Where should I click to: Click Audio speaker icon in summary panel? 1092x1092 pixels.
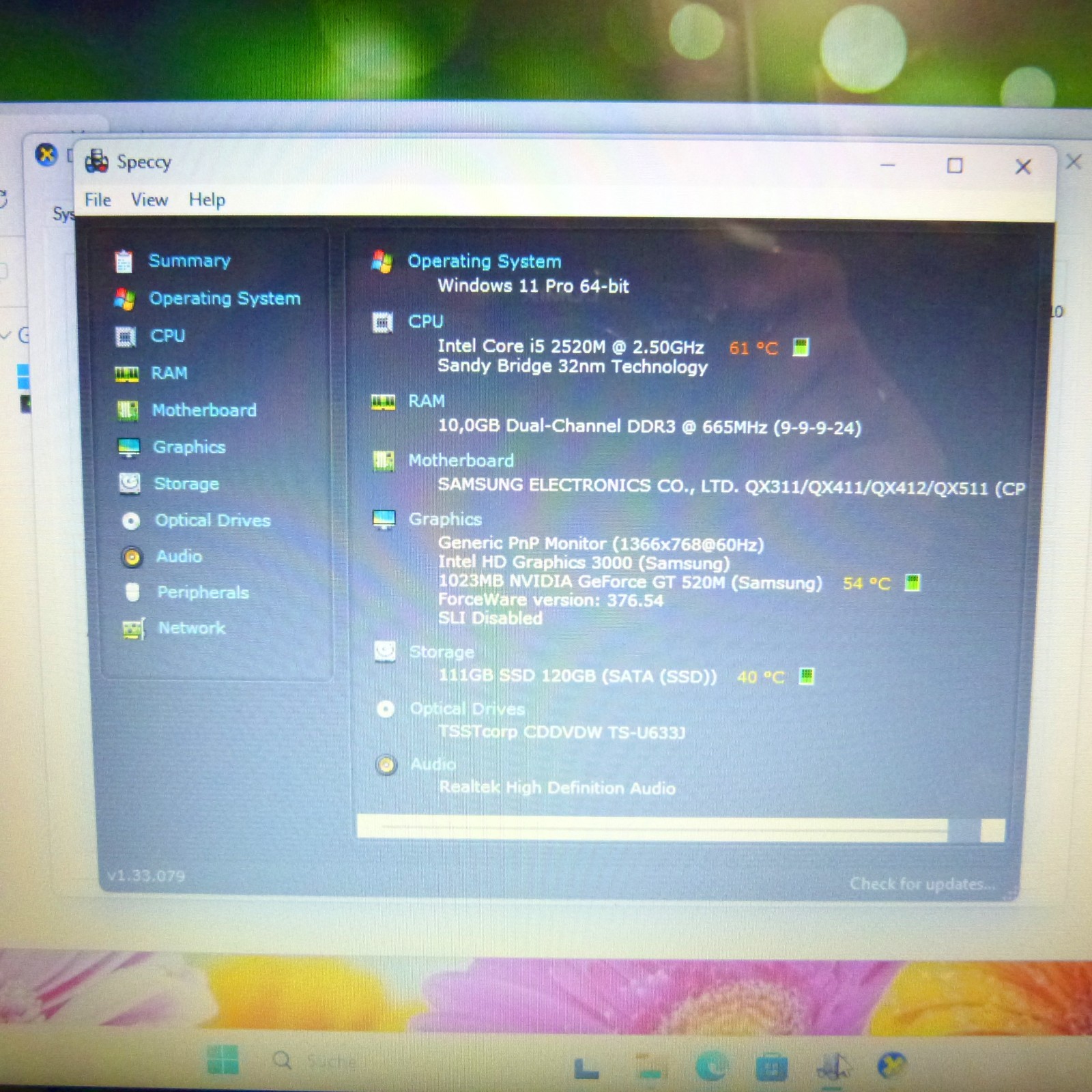[x=386, y=764]
